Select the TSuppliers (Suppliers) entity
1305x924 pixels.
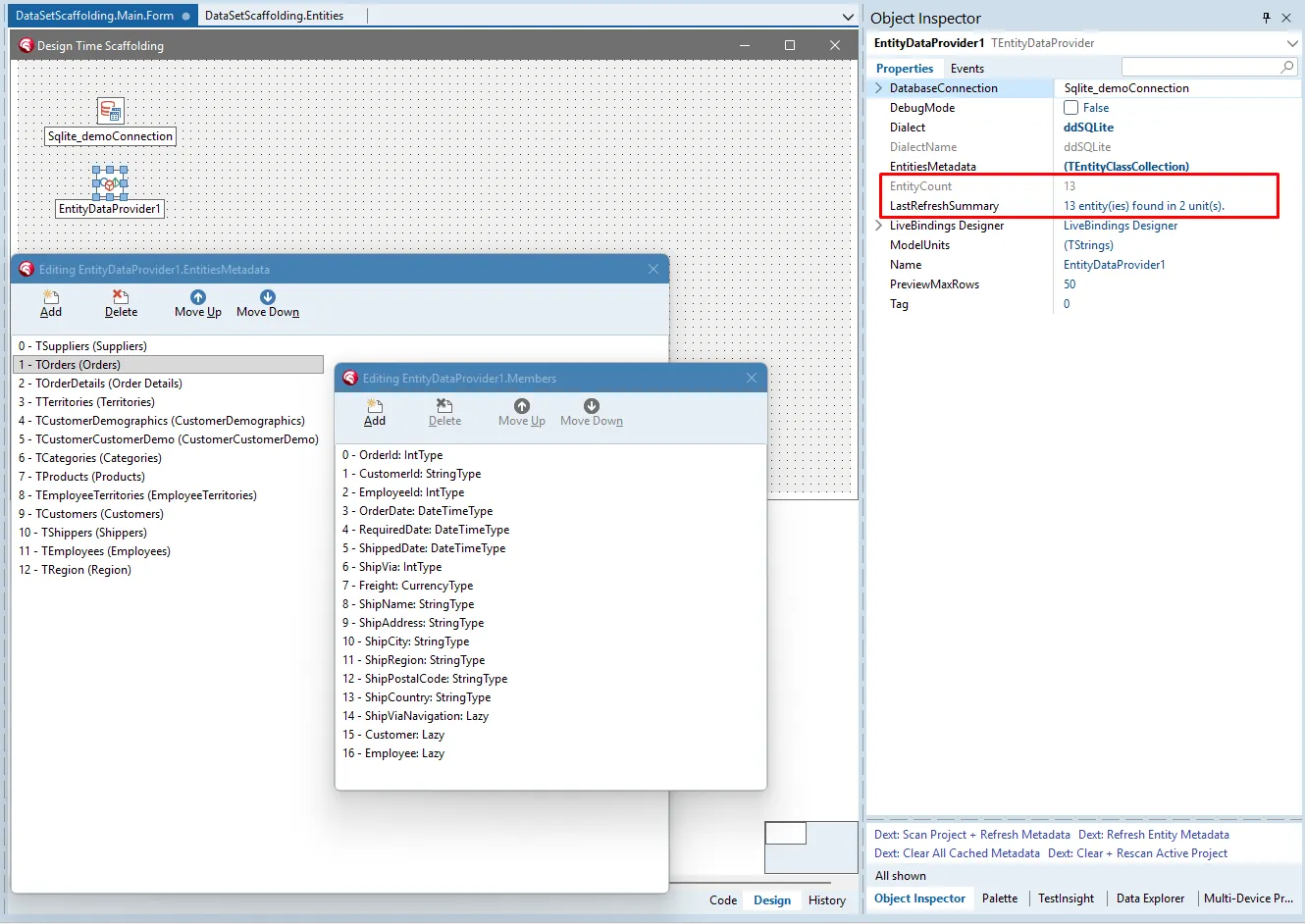(x=169, y=346)
